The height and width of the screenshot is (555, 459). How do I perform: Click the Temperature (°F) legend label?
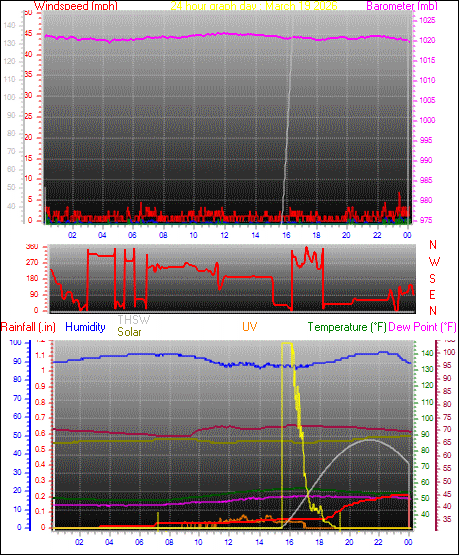point(347,327)
